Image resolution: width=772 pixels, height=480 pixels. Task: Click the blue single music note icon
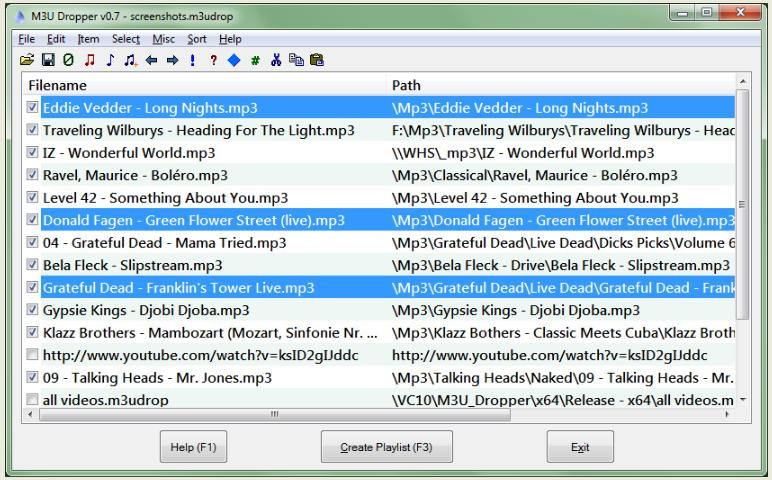click(110, 60)
